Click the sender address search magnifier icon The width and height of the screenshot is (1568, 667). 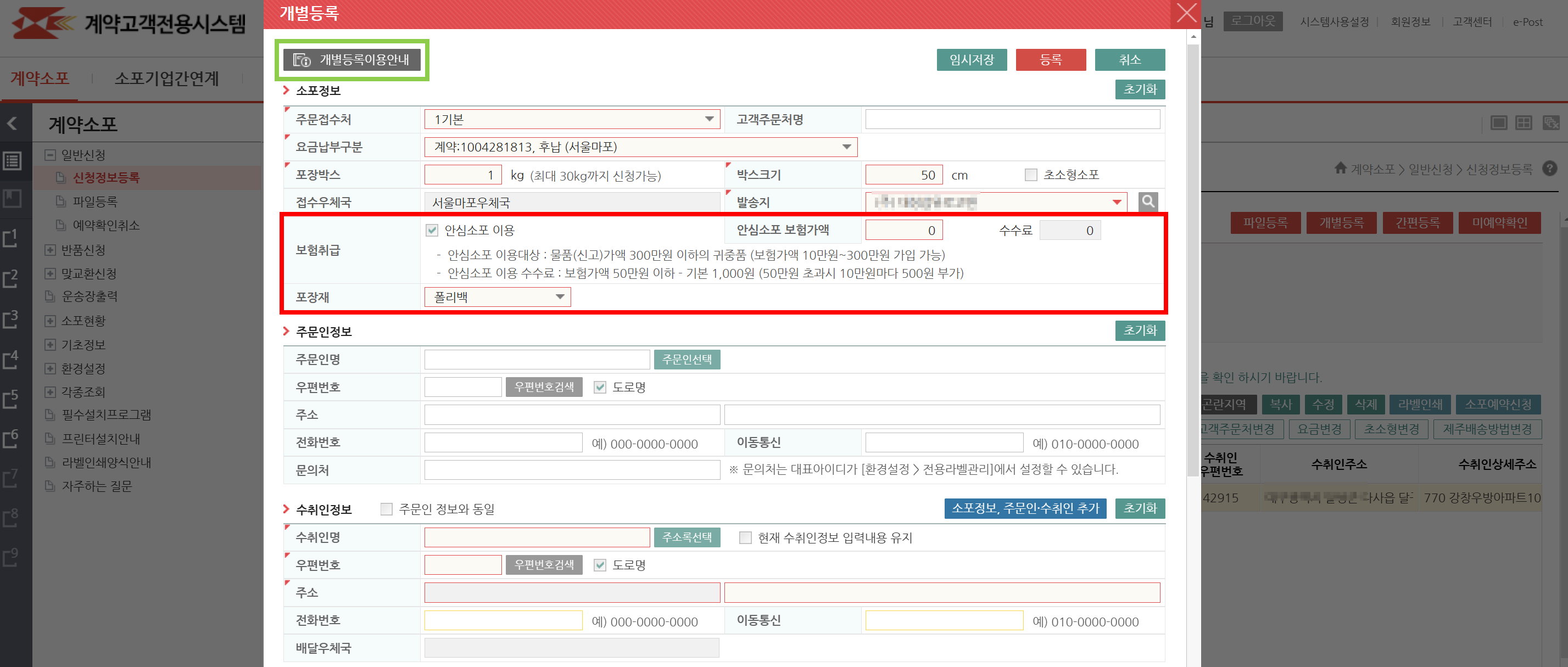pyautogui.click(x=1147, y=201)
